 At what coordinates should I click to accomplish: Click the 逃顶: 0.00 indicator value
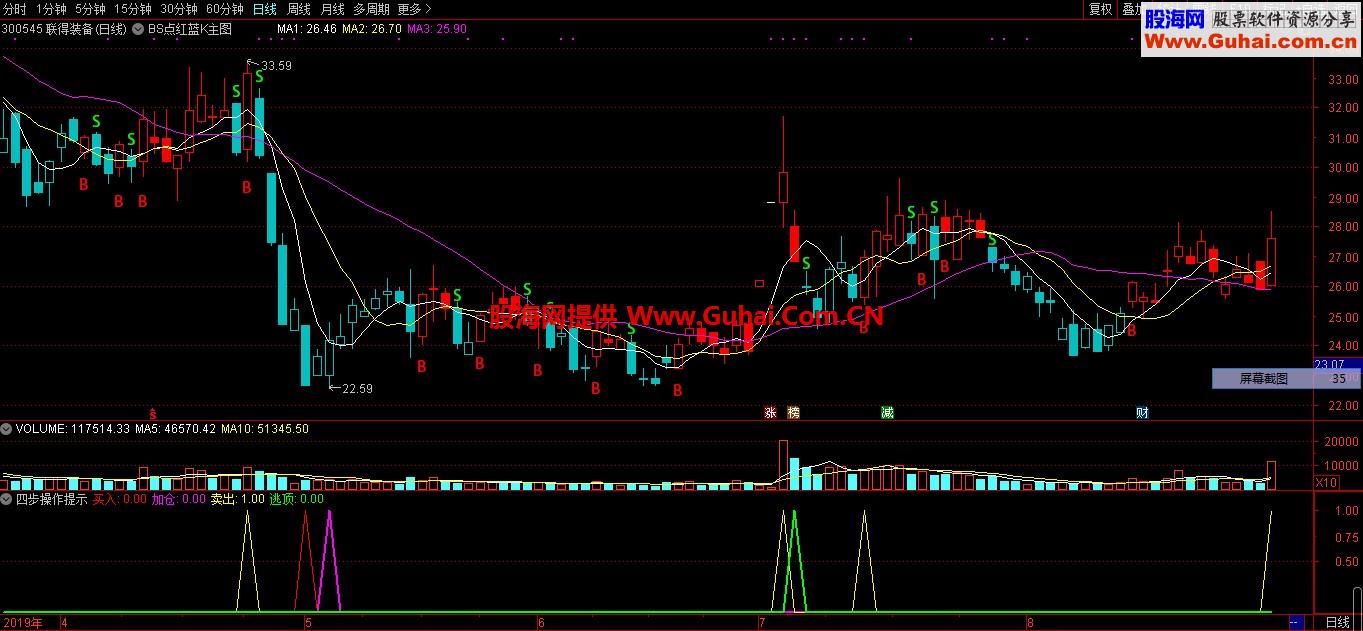click(297, 498)
